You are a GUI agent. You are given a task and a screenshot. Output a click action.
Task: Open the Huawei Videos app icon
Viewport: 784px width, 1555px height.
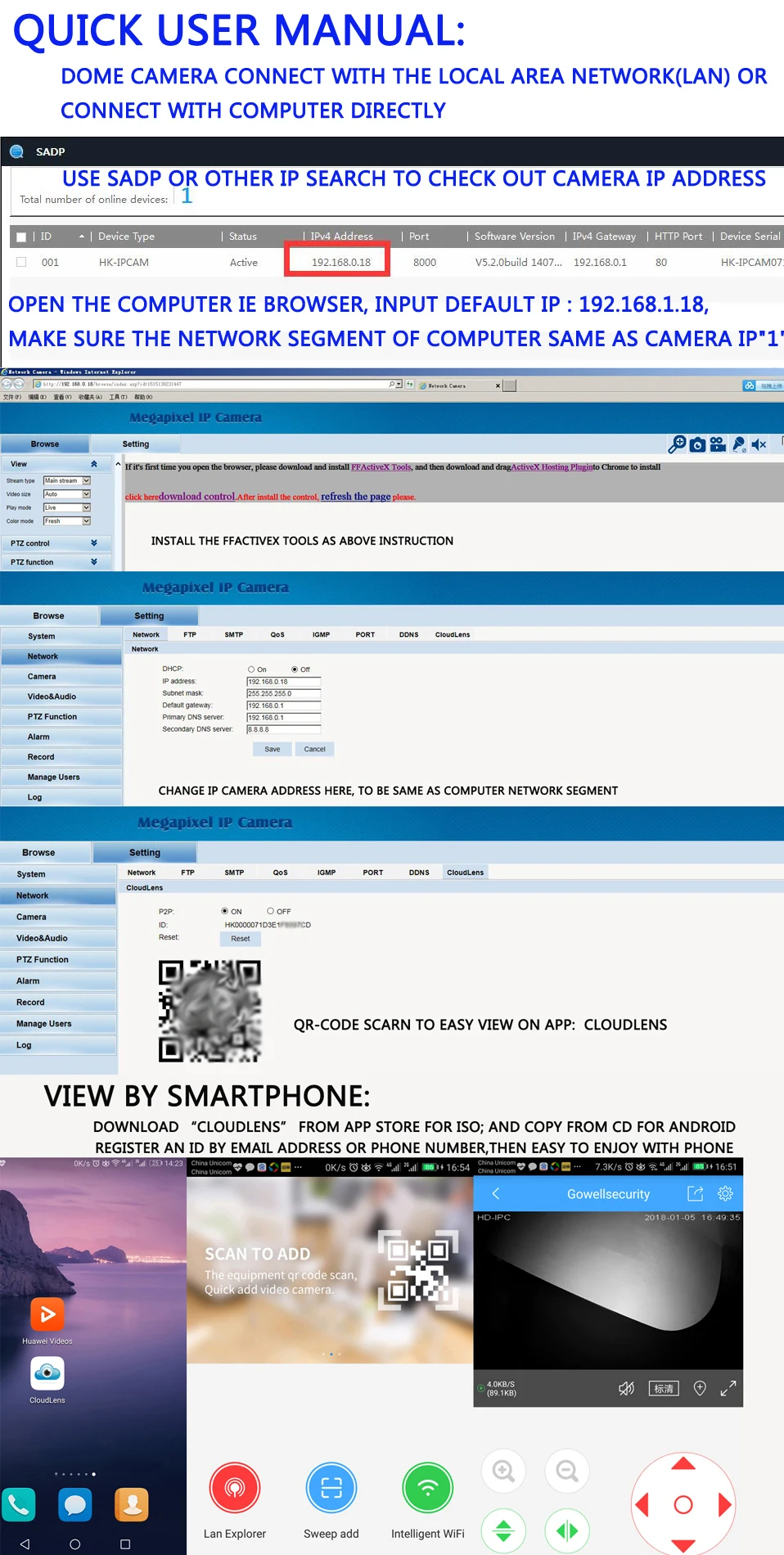[47, 1314]
